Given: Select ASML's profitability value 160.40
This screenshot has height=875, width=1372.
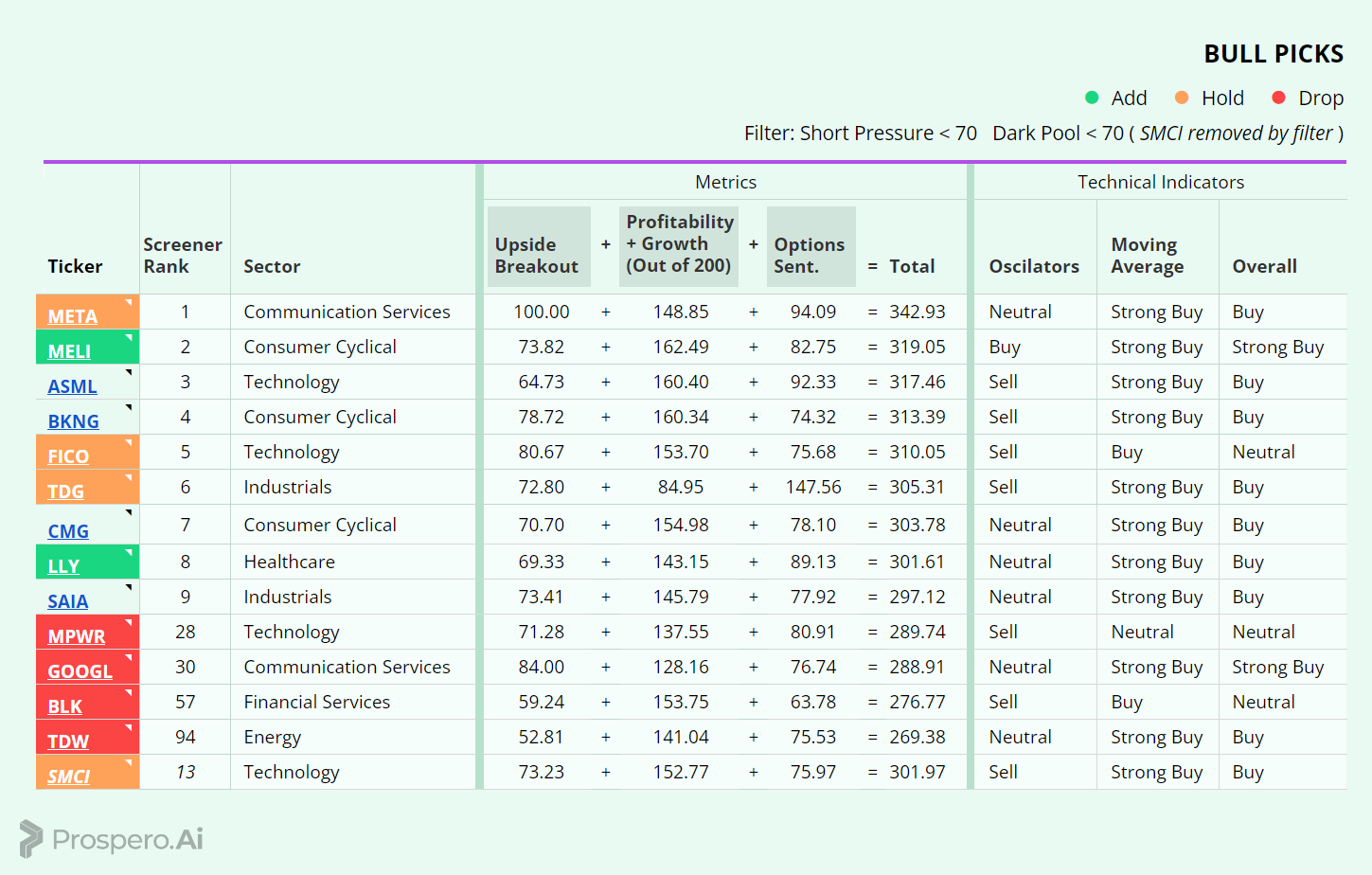Looking at the screenshot, I should click(681, 382).
